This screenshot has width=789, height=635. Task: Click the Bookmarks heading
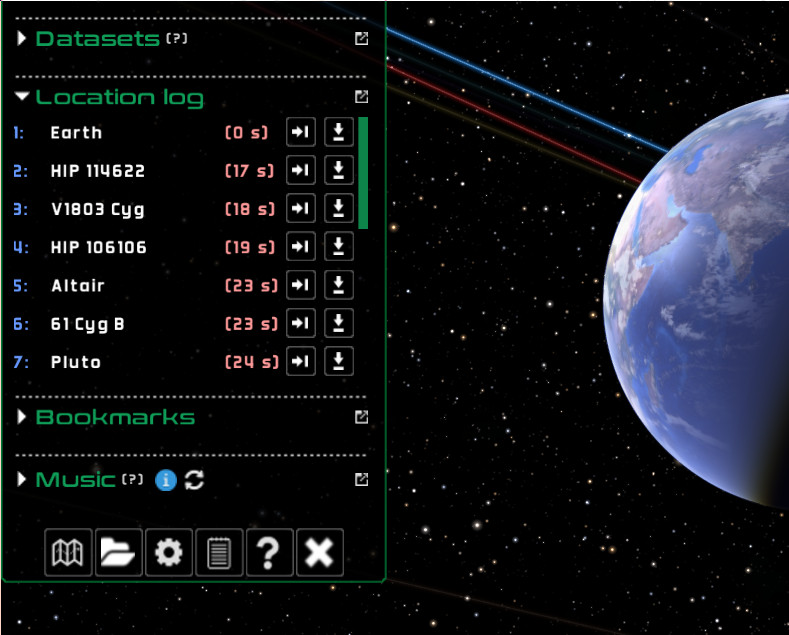(115, 417)
